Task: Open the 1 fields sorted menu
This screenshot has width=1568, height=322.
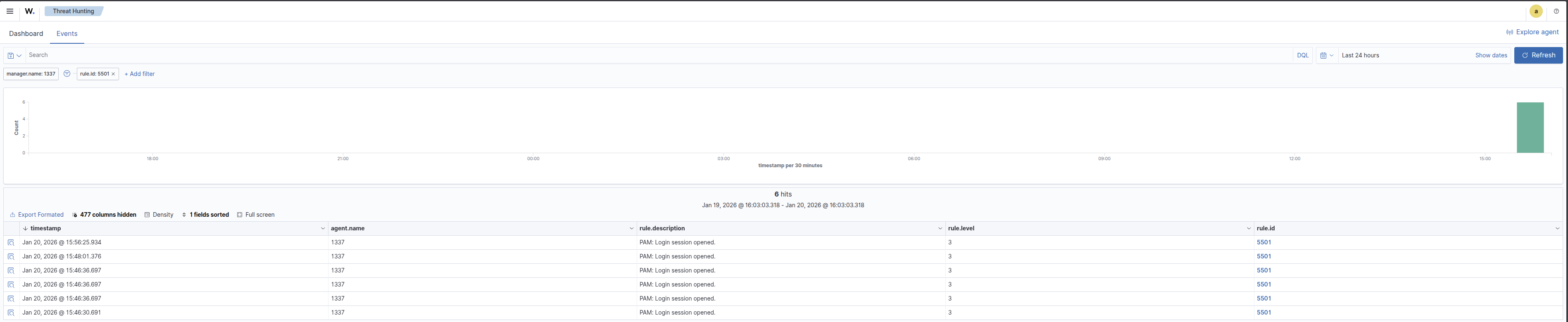Action: (205, 215)
